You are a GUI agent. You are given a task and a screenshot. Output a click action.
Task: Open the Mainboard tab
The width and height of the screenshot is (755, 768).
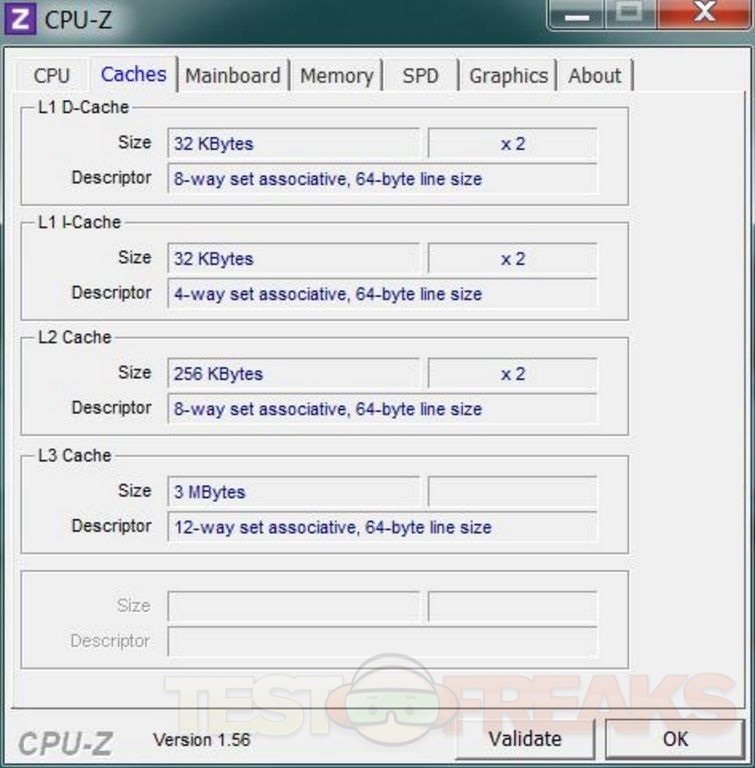233,76
